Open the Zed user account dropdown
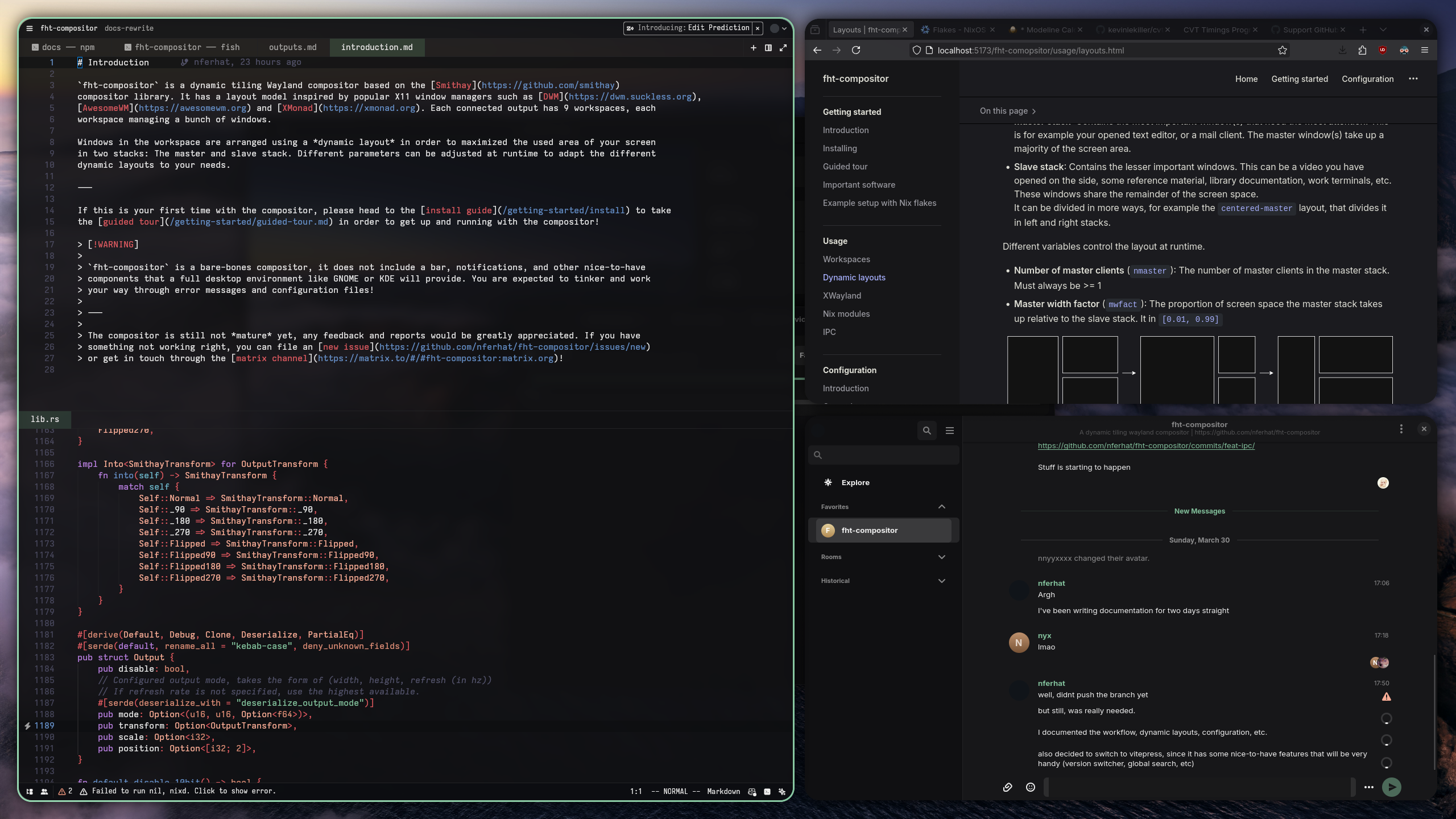Screen dimensions: 1456x819 pyautogui.click(x=779, y=28)
